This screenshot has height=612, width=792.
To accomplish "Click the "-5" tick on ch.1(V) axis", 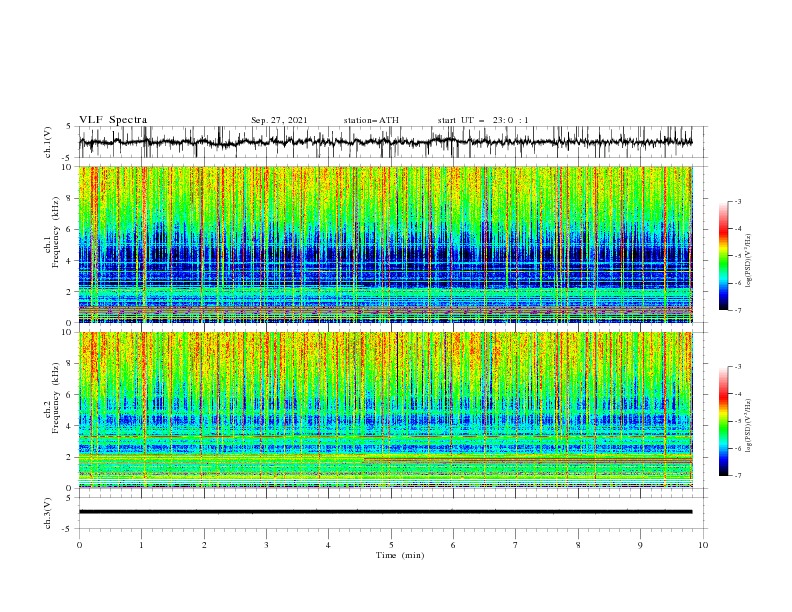I will [x=68, y=158].
